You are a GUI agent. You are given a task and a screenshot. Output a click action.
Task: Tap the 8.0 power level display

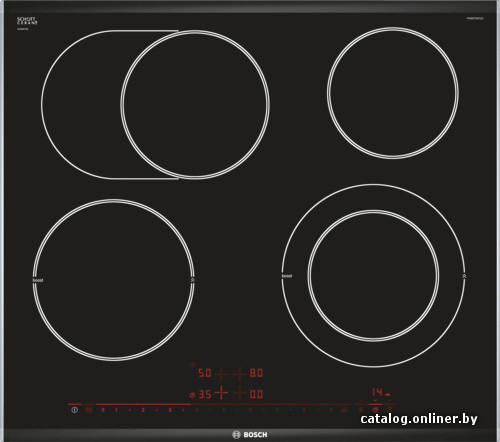point(256,373)
